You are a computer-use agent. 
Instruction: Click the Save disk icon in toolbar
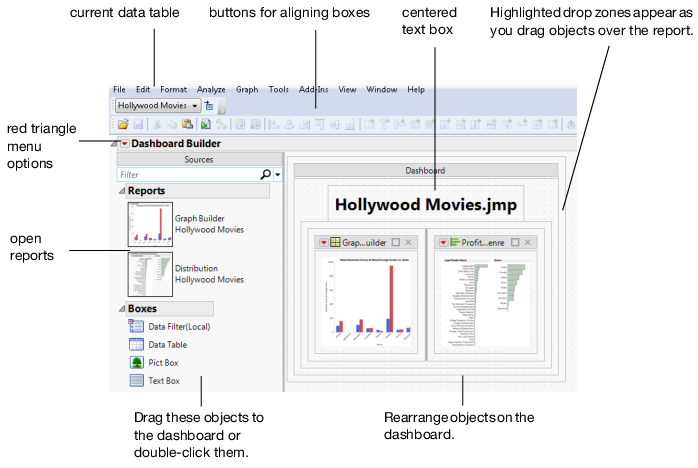(138, 124)
